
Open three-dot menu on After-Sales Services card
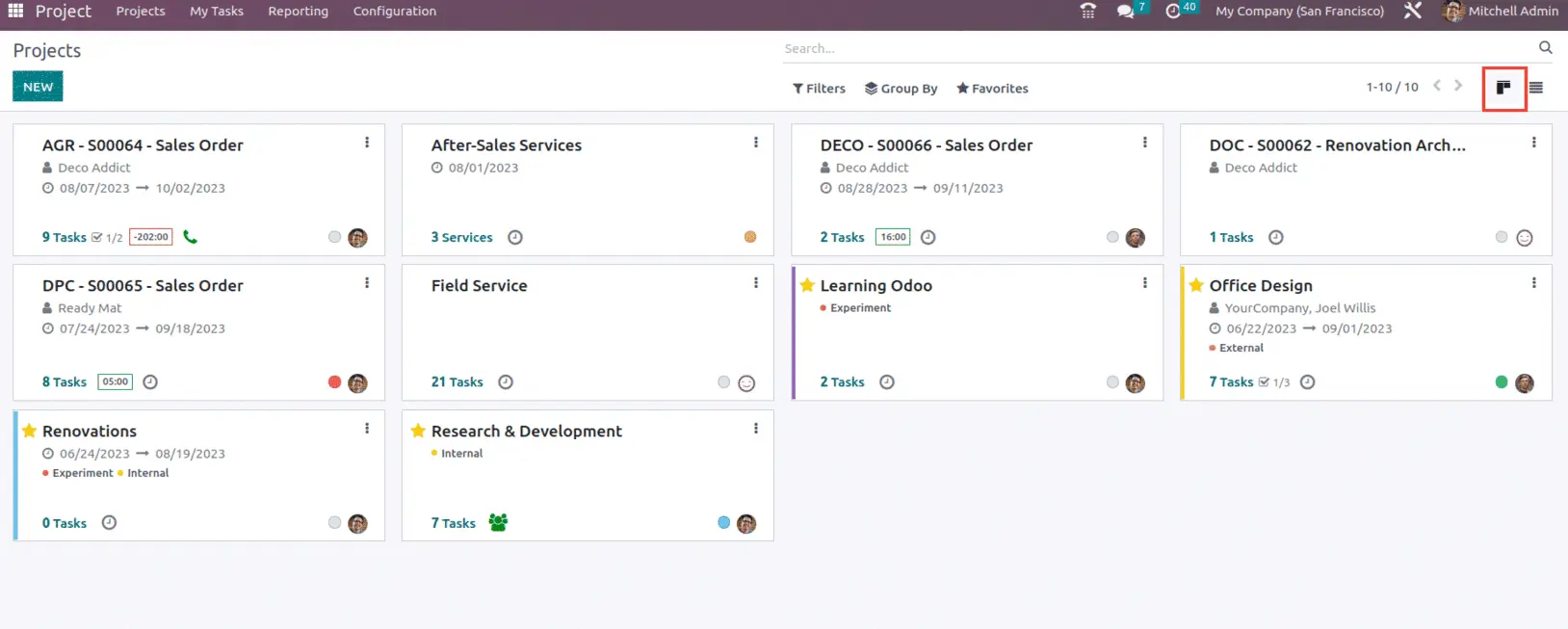(756, 143)
